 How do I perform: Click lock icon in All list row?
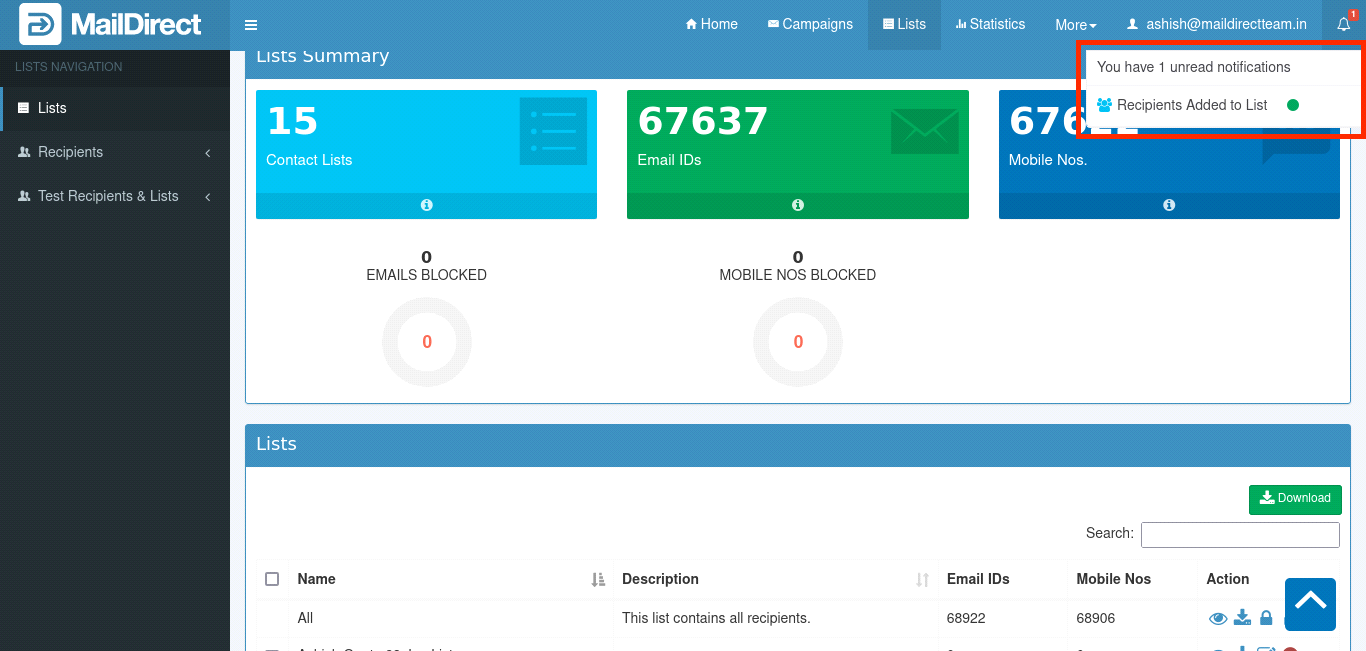click(x=1266, y=618)
